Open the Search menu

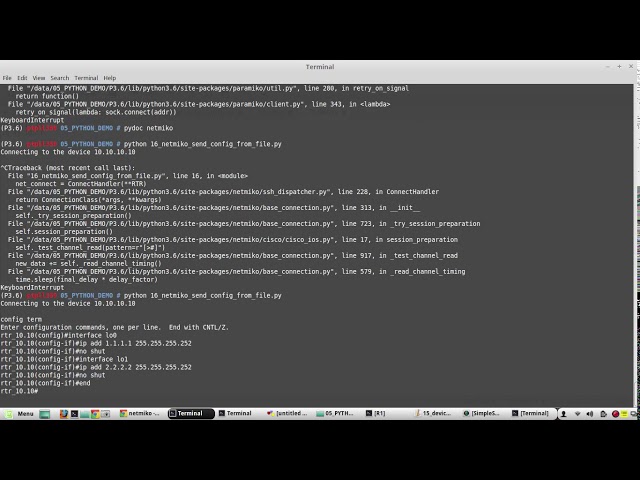coord(60,78)
